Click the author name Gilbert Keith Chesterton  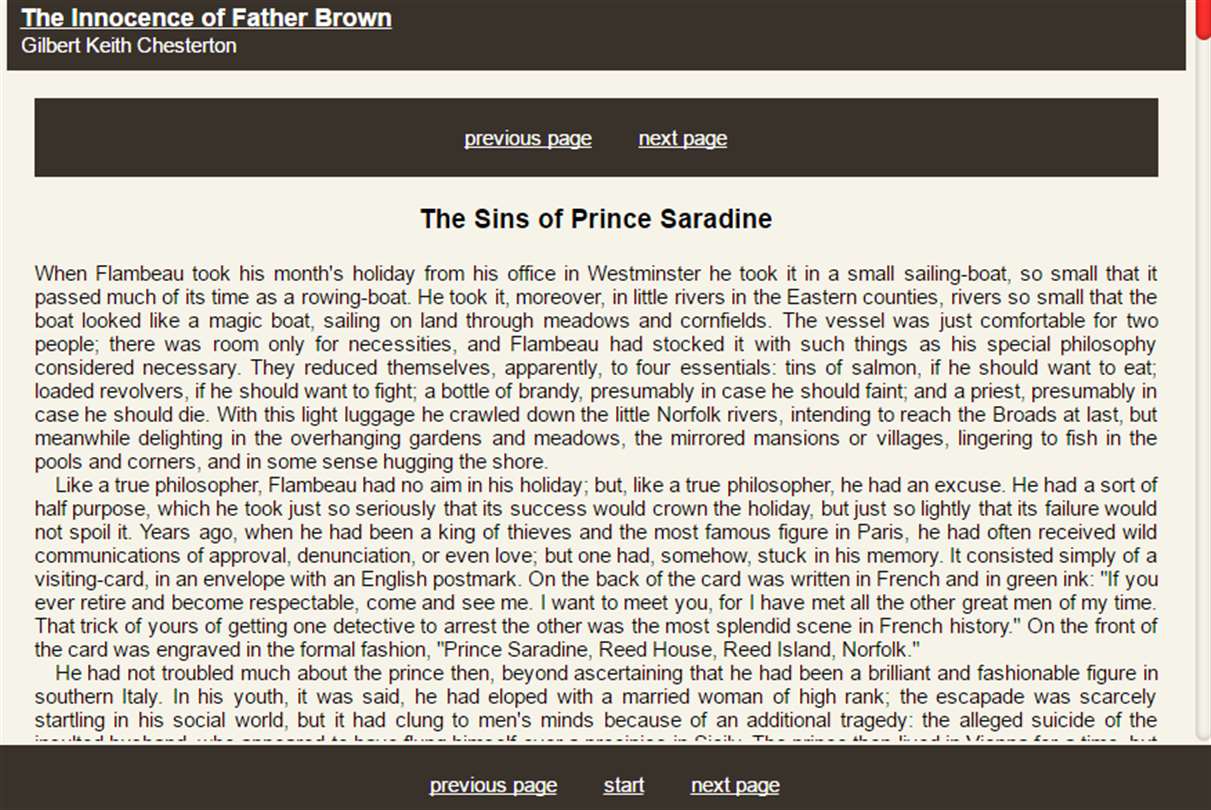coord(129,46)
